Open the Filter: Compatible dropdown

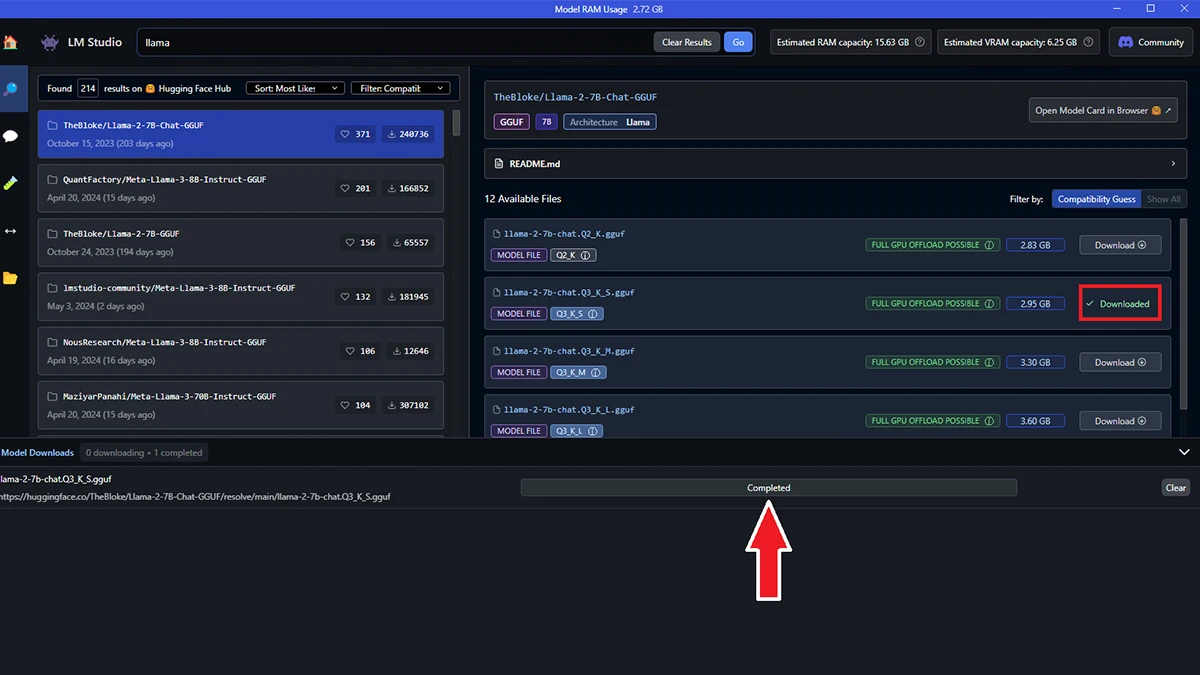click(400, 88)
